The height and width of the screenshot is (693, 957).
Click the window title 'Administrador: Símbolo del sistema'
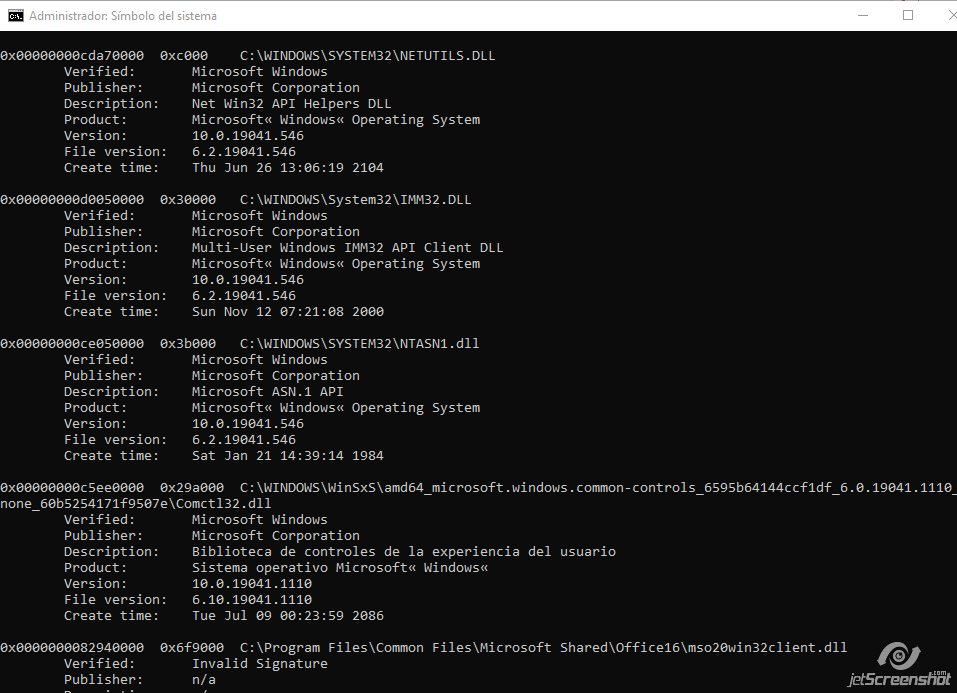pos(123,16)
